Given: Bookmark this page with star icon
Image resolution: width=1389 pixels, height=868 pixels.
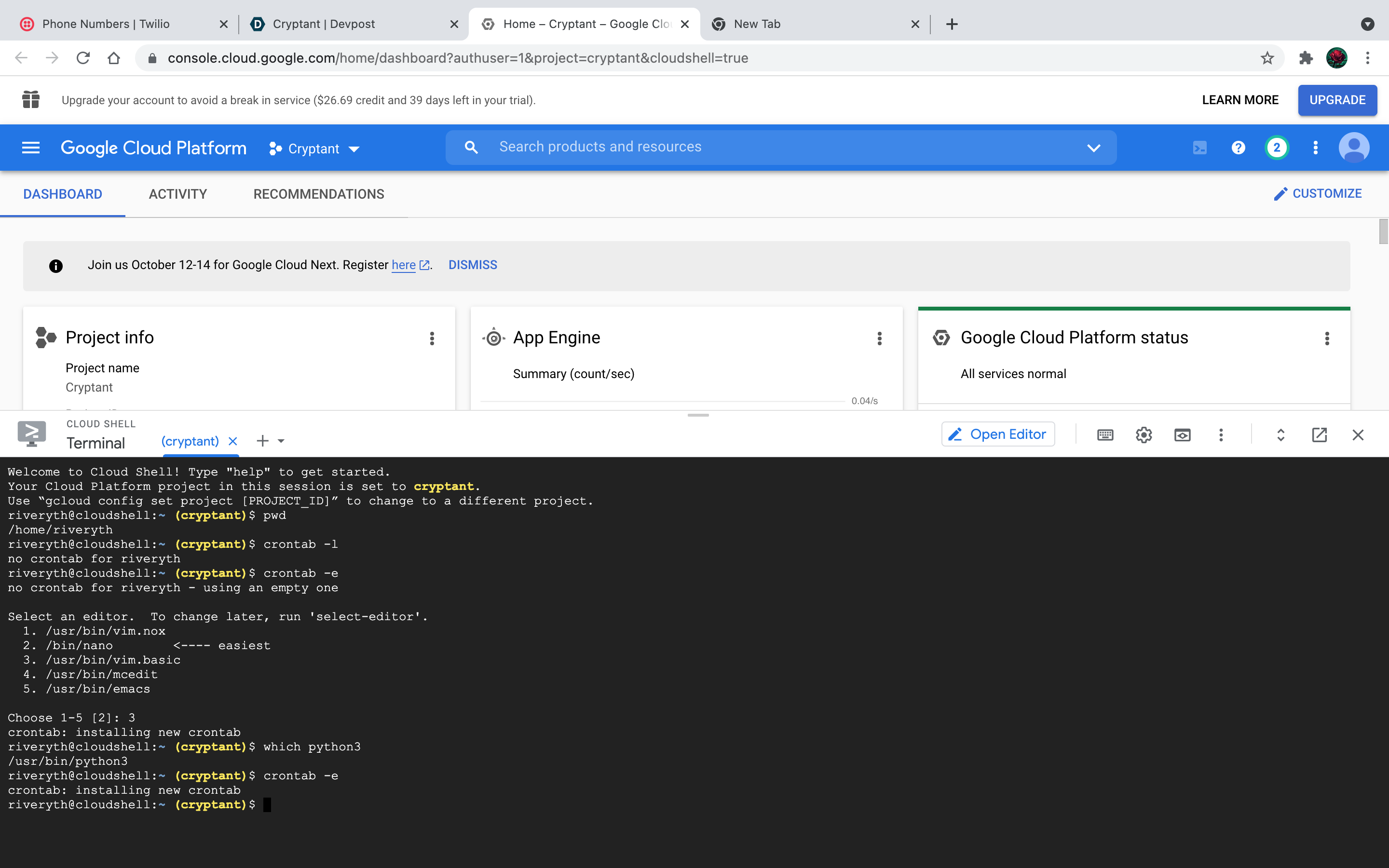Looking at the screenshot, I should tap(1267, 58).
